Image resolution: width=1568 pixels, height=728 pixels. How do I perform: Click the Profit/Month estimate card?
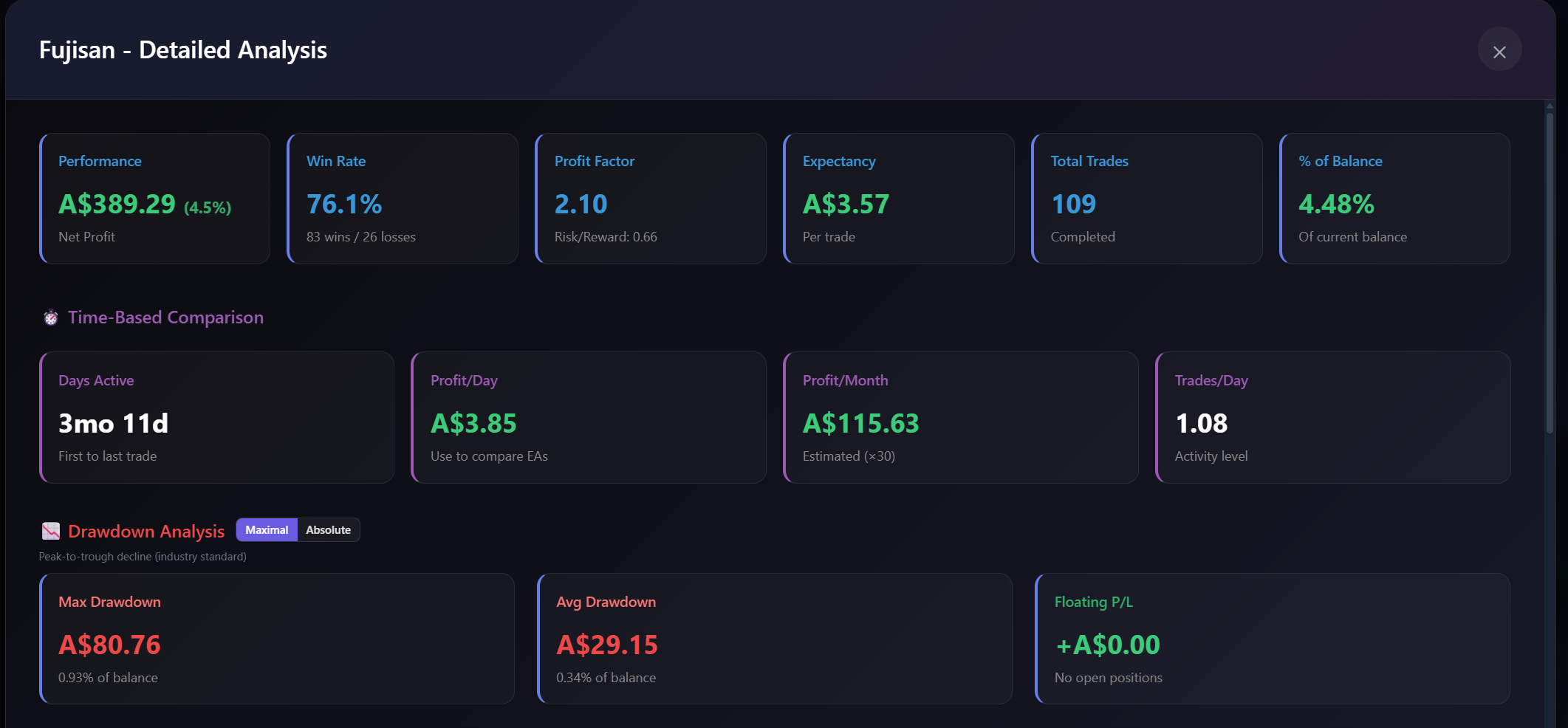pos(961,417)
